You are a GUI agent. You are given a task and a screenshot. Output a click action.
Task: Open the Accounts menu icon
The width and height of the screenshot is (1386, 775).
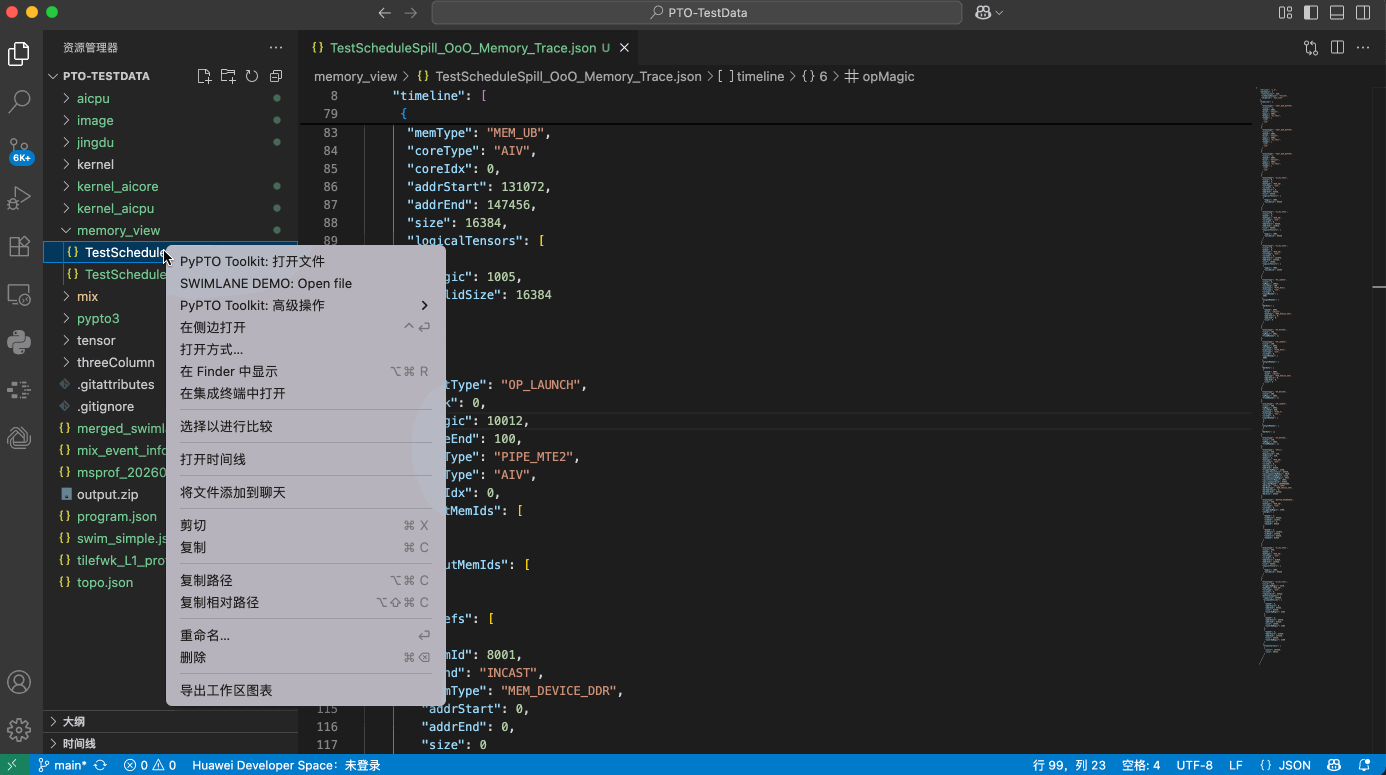coord(19,682)
